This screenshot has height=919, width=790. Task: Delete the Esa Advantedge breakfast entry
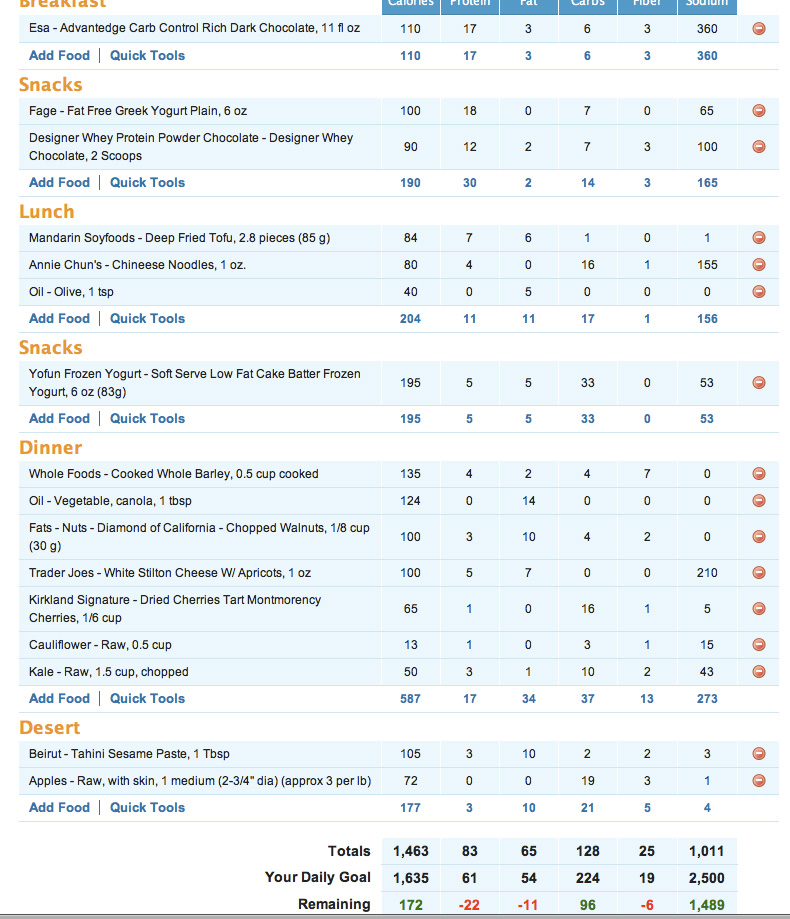[x=758, y=28]
